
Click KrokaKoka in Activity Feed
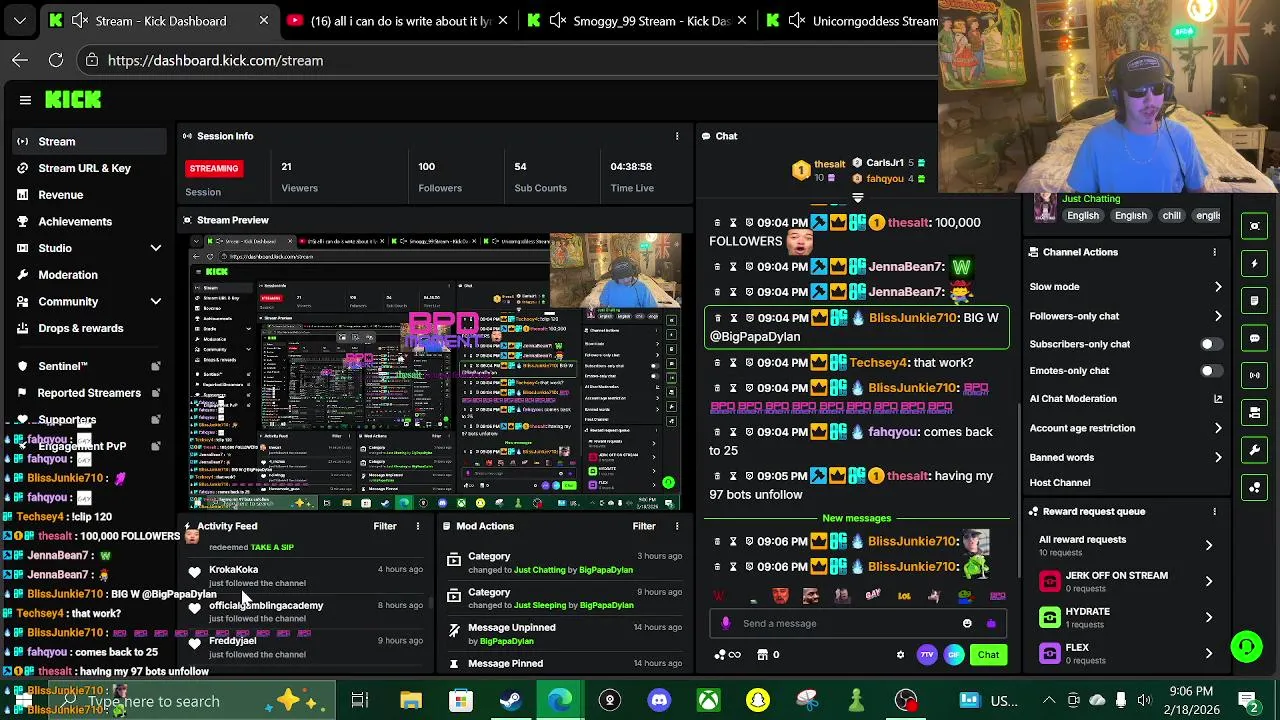pos(233,570)
